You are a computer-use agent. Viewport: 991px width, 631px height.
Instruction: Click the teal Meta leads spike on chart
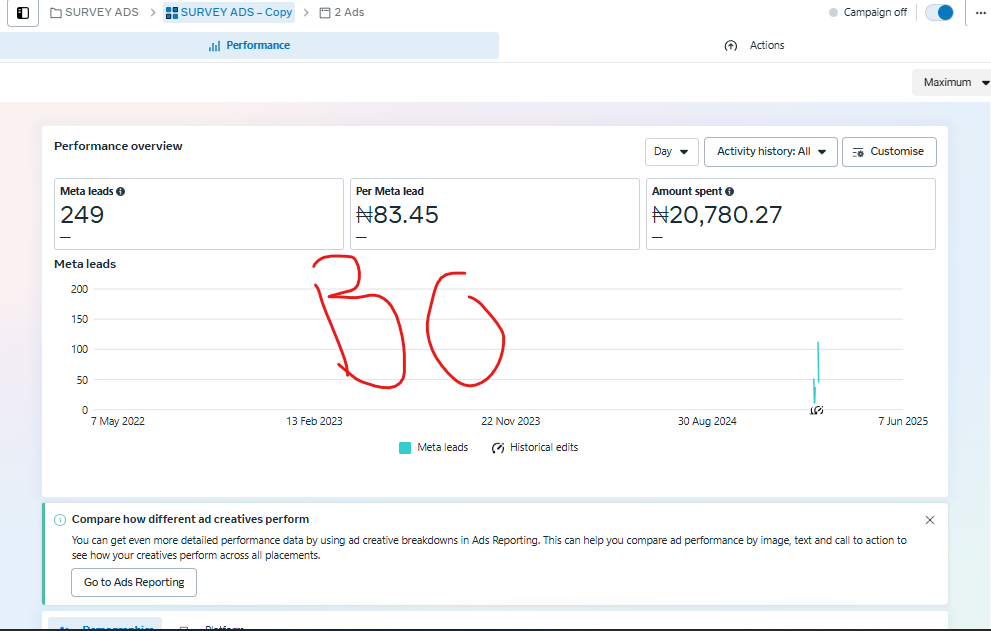pos(818,362)
